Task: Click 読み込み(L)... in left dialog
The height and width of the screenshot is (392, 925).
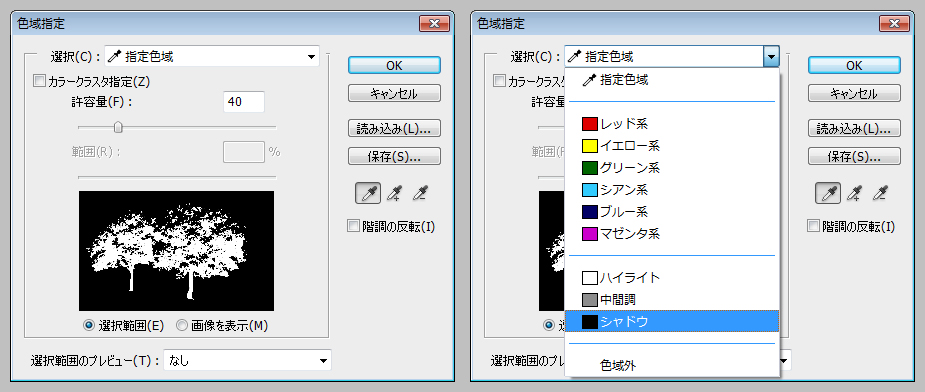Action: 394,128
